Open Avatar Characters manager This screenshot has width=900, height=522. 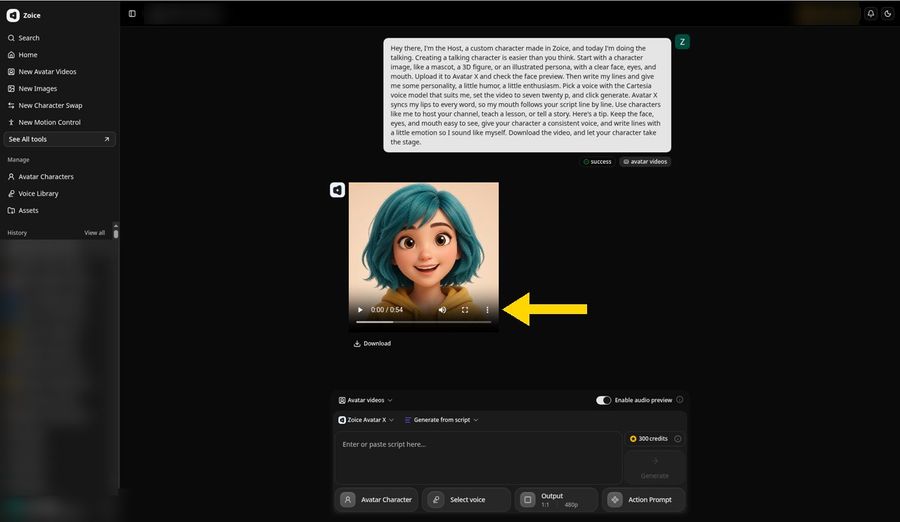click(x=41, y=176)
